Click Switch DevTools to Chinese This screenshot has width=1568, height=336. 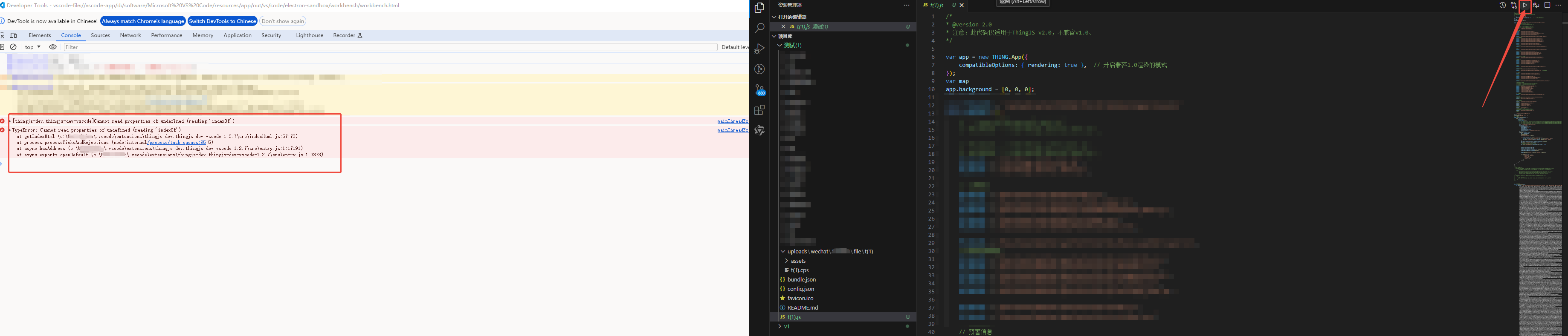coord(222,21)
